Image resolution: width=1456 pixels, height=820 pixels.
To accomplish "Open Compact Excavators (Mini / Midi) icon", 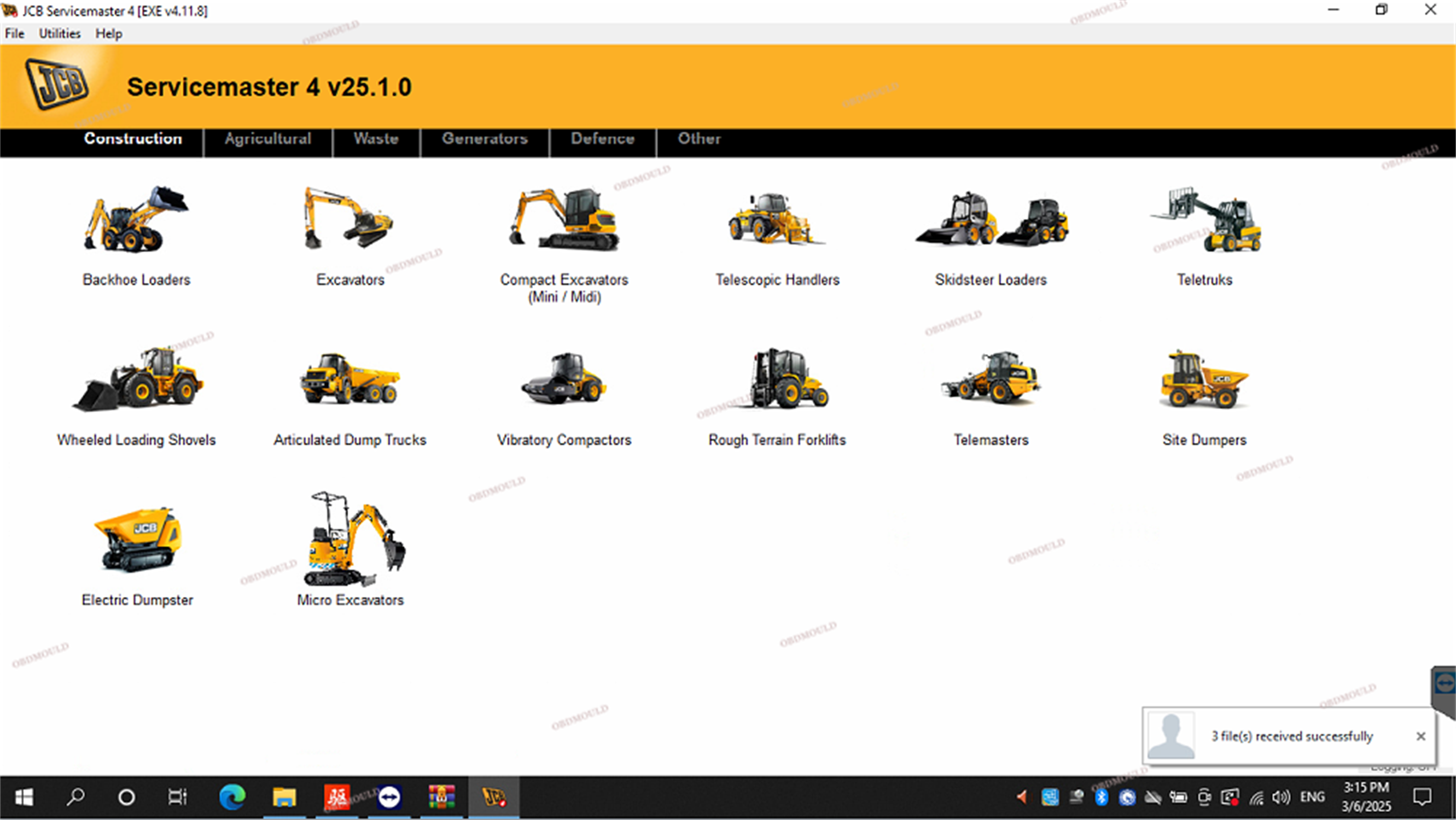I will tap(564, 219).
